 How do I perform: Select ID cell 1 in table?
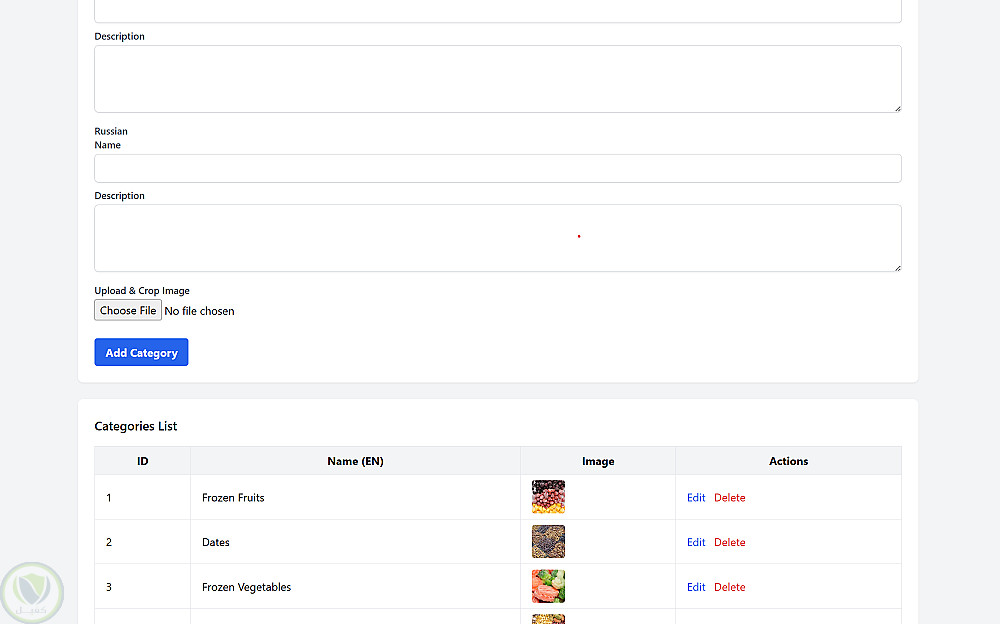[142, 498]
